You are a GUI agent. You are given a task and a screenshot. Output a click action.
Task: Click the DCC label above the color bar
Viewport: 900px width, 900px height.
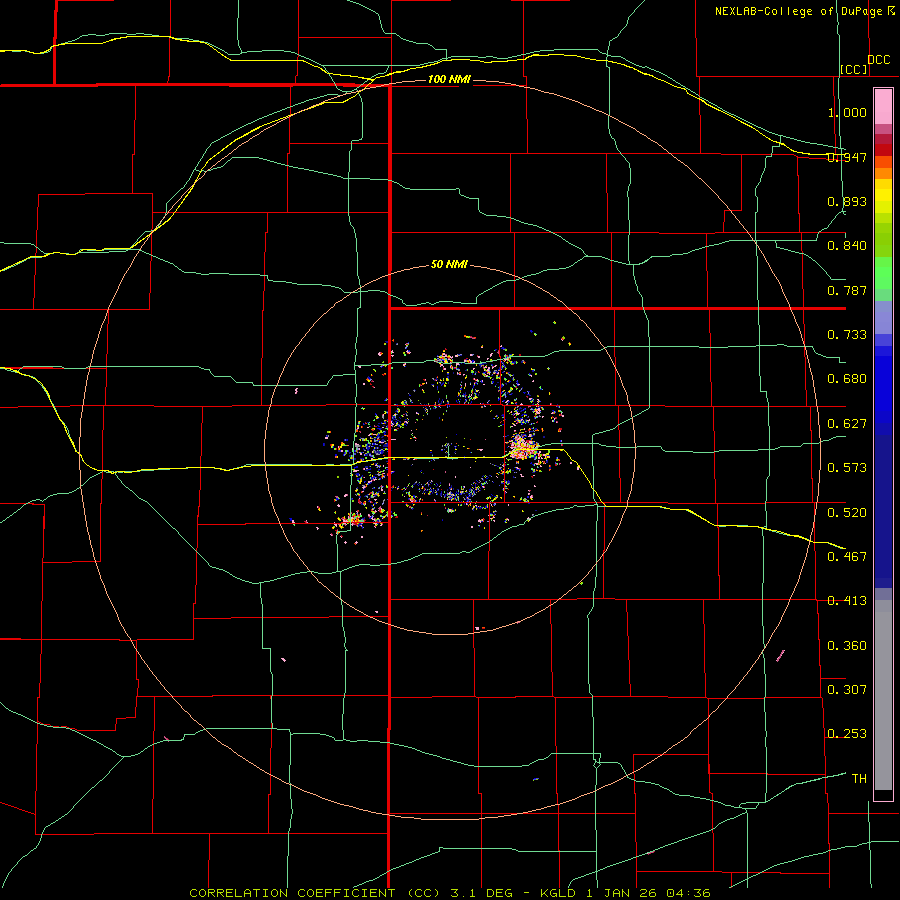click(879, 60)
